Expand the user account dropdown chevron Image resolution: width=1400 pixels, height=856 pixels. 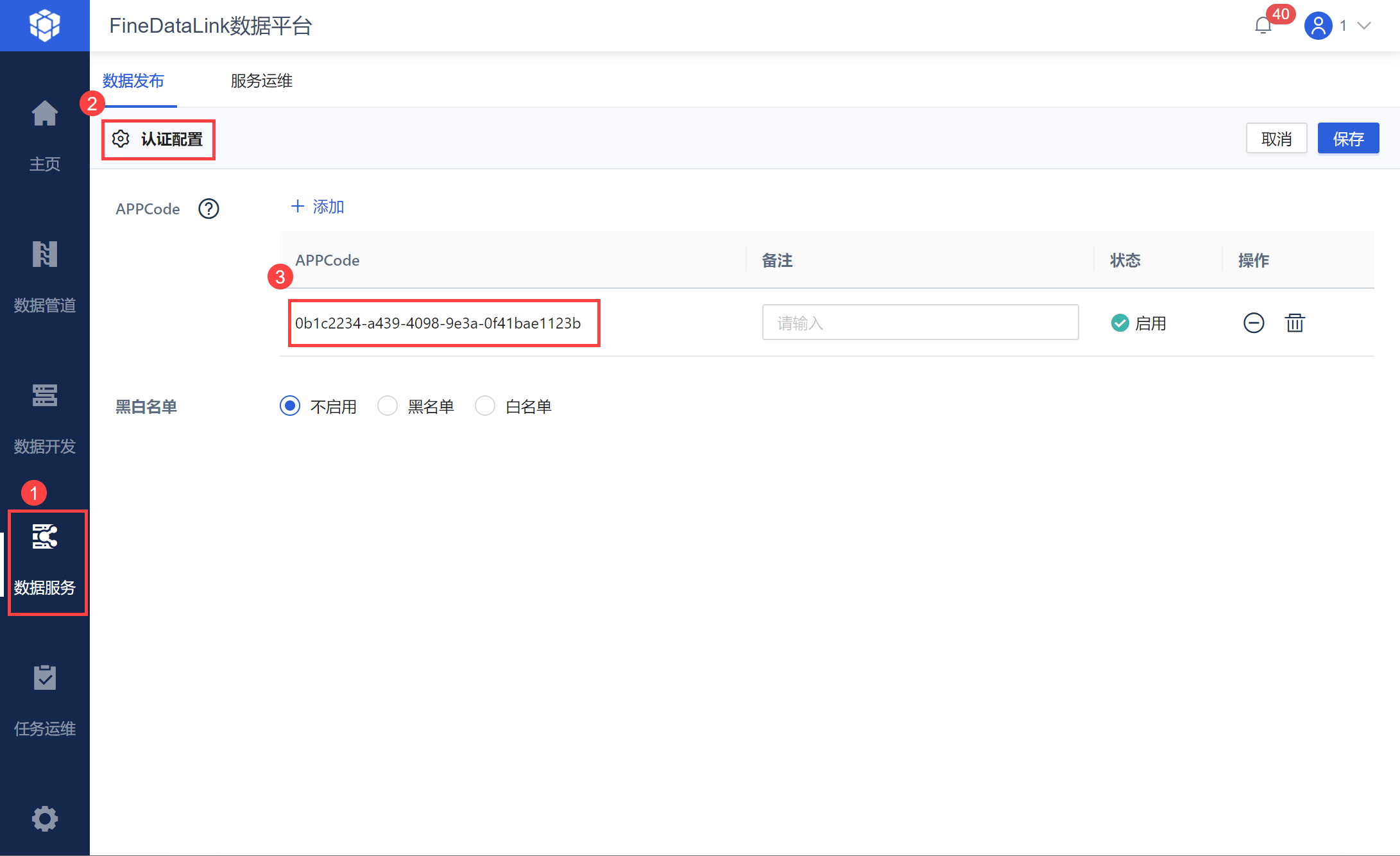1364,26
